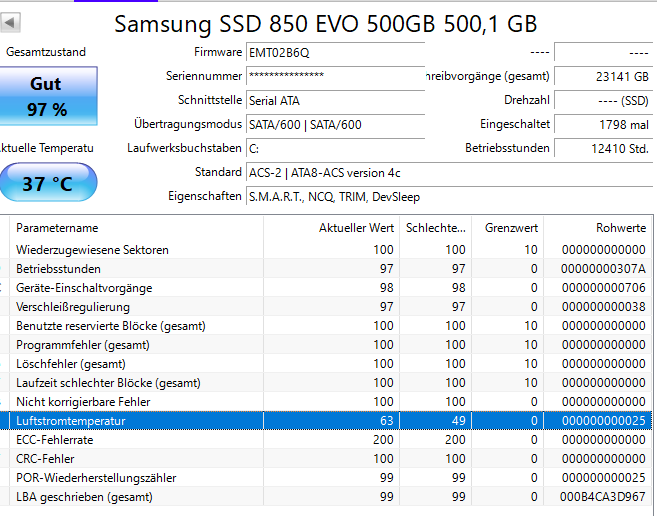Click the Übertragungsmodus field SATA/600 | SATA/600
The height and width of the screenshot is (516, 657).
336,124
